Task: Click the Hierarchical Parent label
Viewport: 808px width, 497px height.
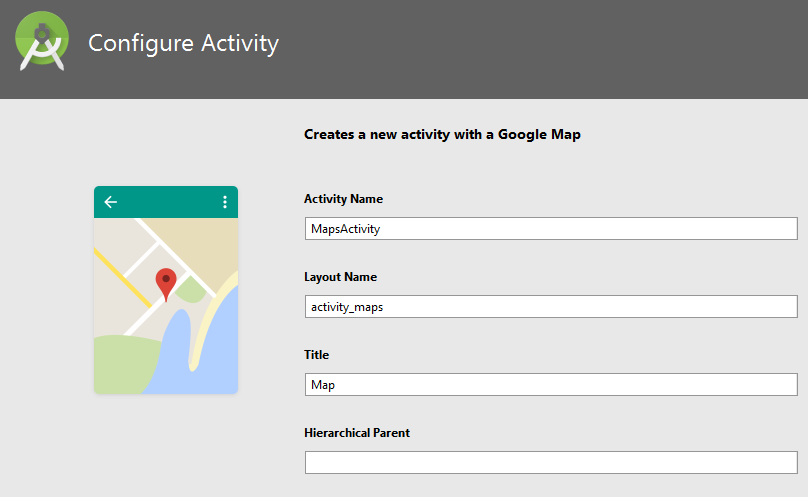Action: pos(357,433)
